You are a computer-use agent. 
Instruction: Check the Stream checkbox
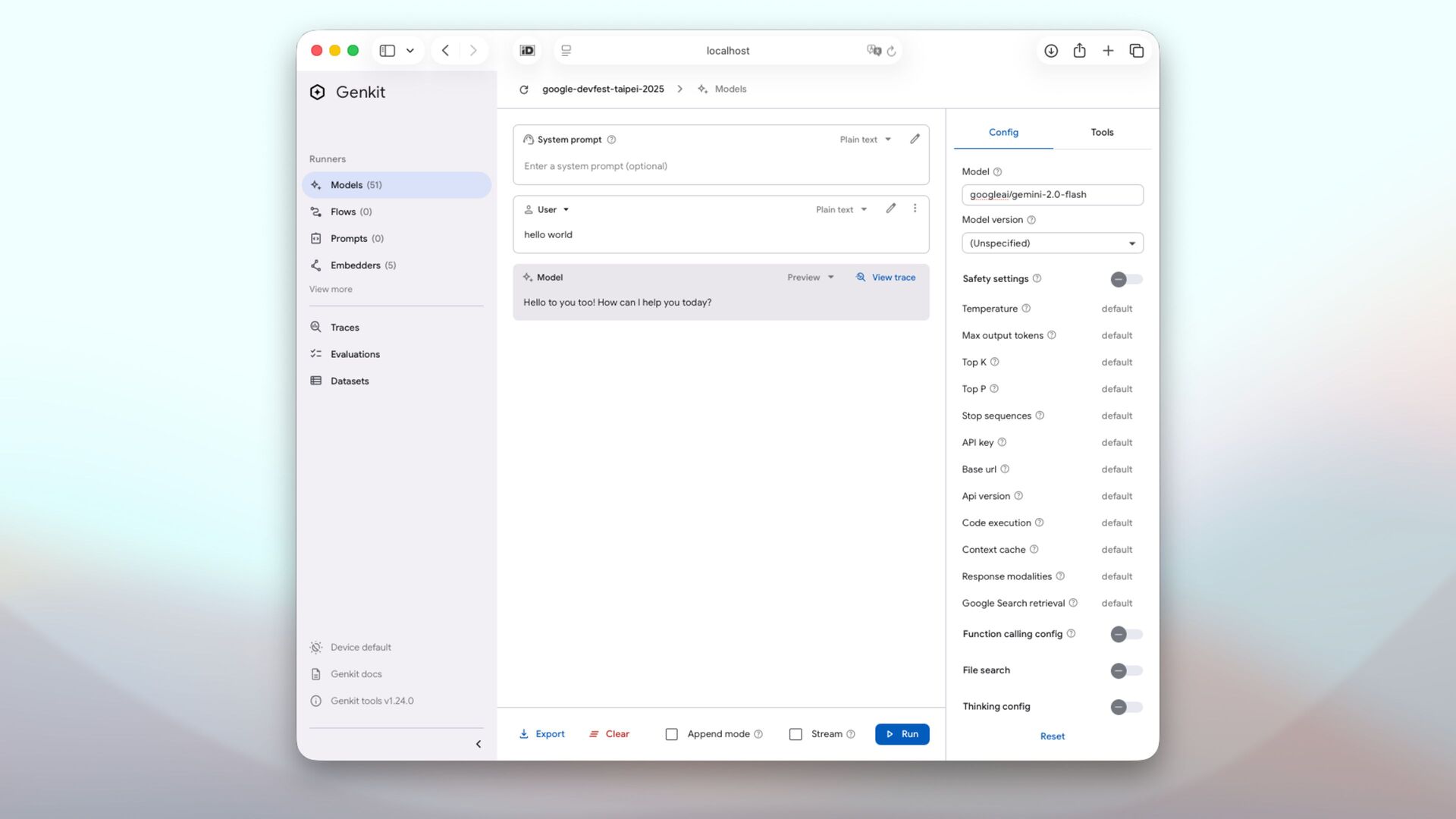(795, 734)
